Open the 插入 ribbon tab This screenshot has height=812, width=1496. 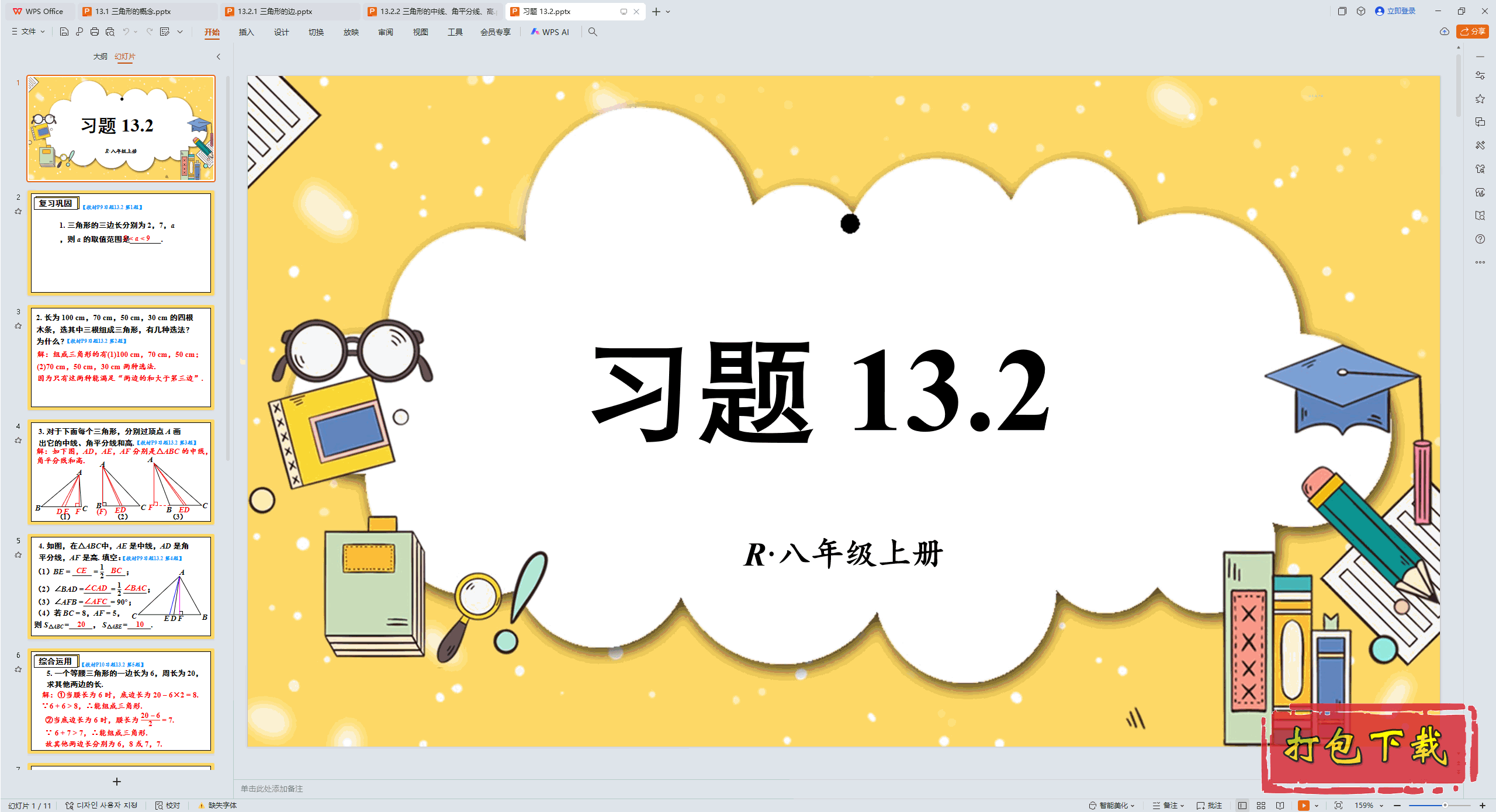[x=246, y=32]
